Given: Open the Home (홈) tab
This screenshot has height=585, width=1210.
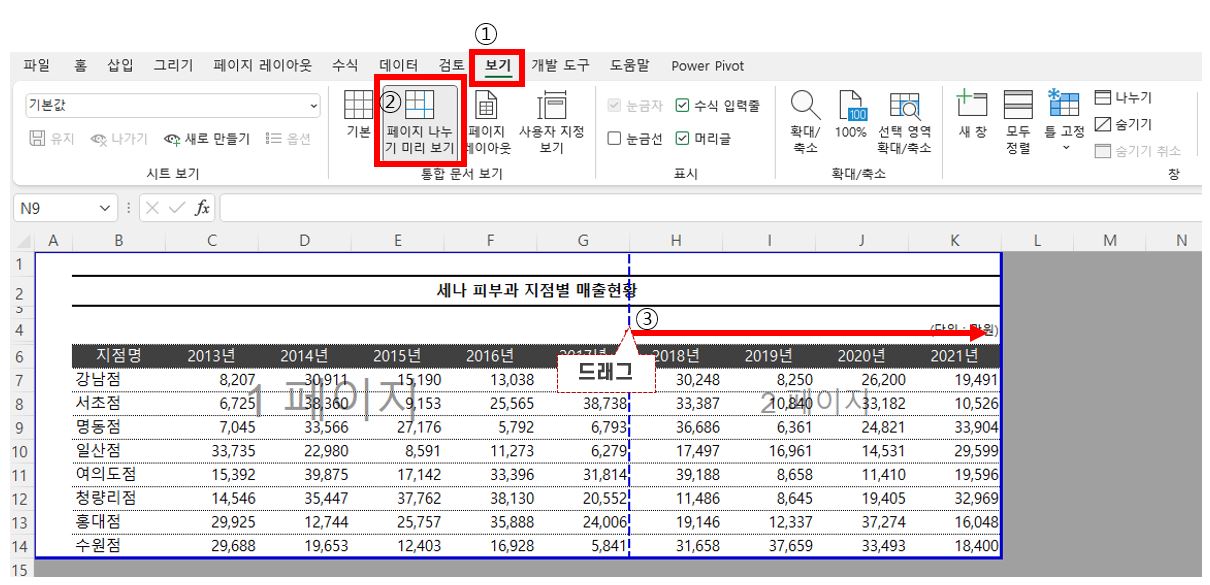Looking at the screenshot, I should click(x=80, y=66).
